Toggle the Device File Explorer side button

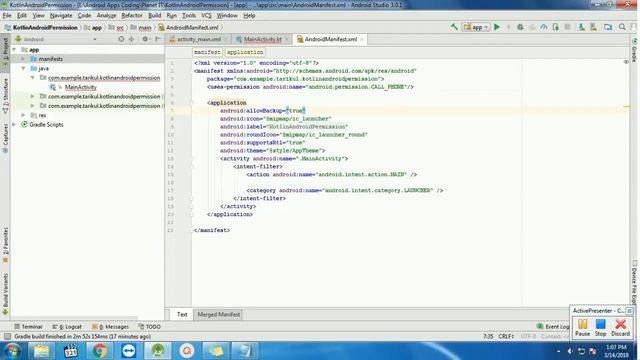click(x=634, y=284)
